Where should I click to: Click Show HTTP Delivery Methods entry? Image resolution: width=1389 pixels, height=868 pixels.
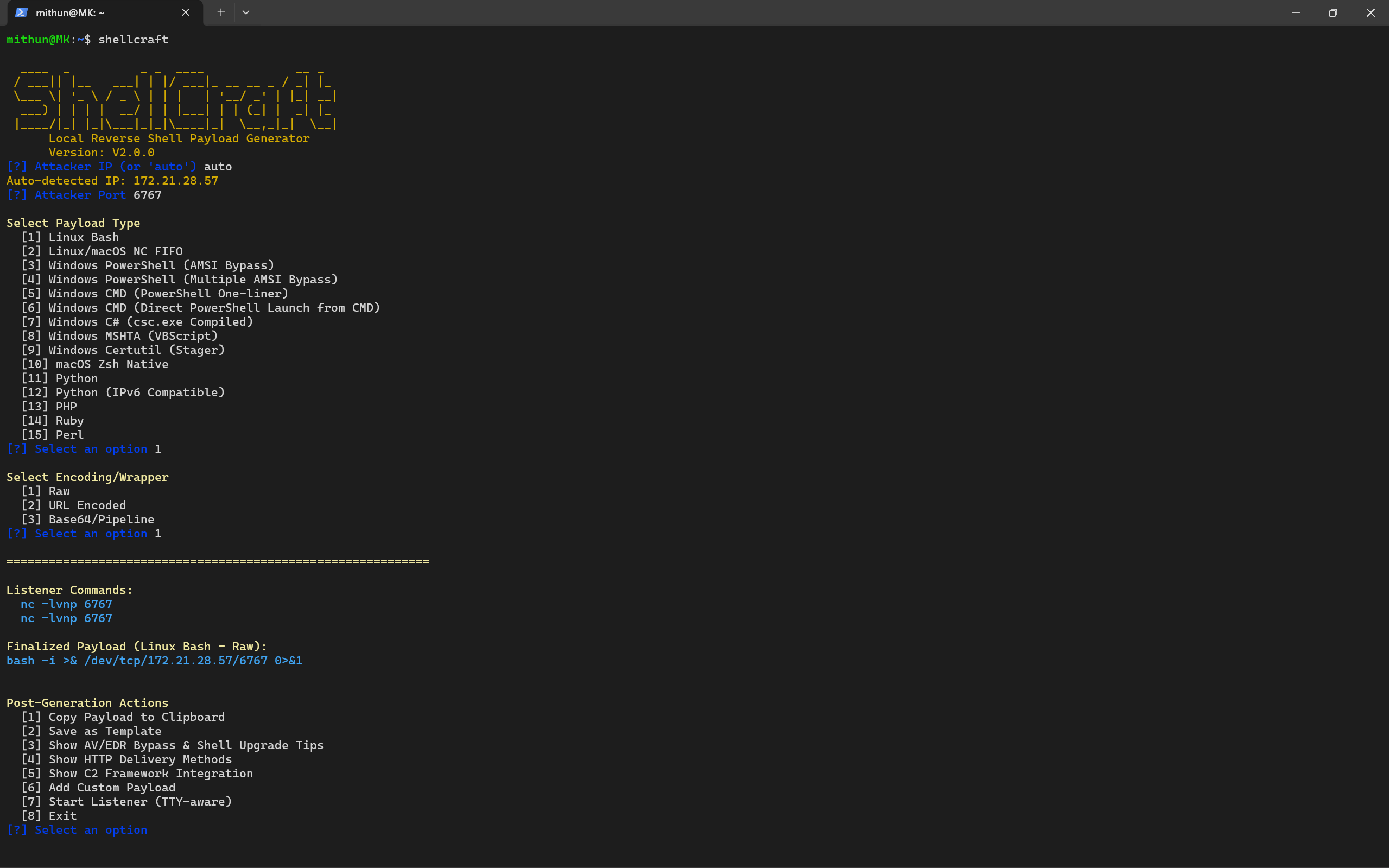pos(127,759)
